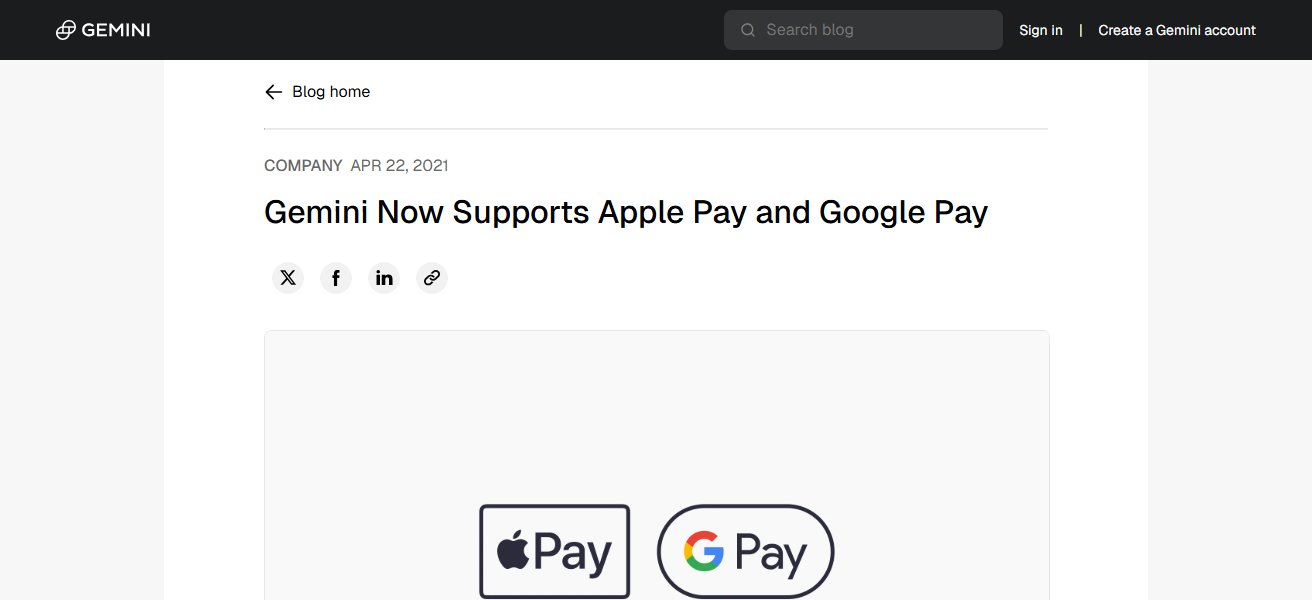This screenshot has width=1312, height=600.
Task: Return to Blog home
Action: 329,91
